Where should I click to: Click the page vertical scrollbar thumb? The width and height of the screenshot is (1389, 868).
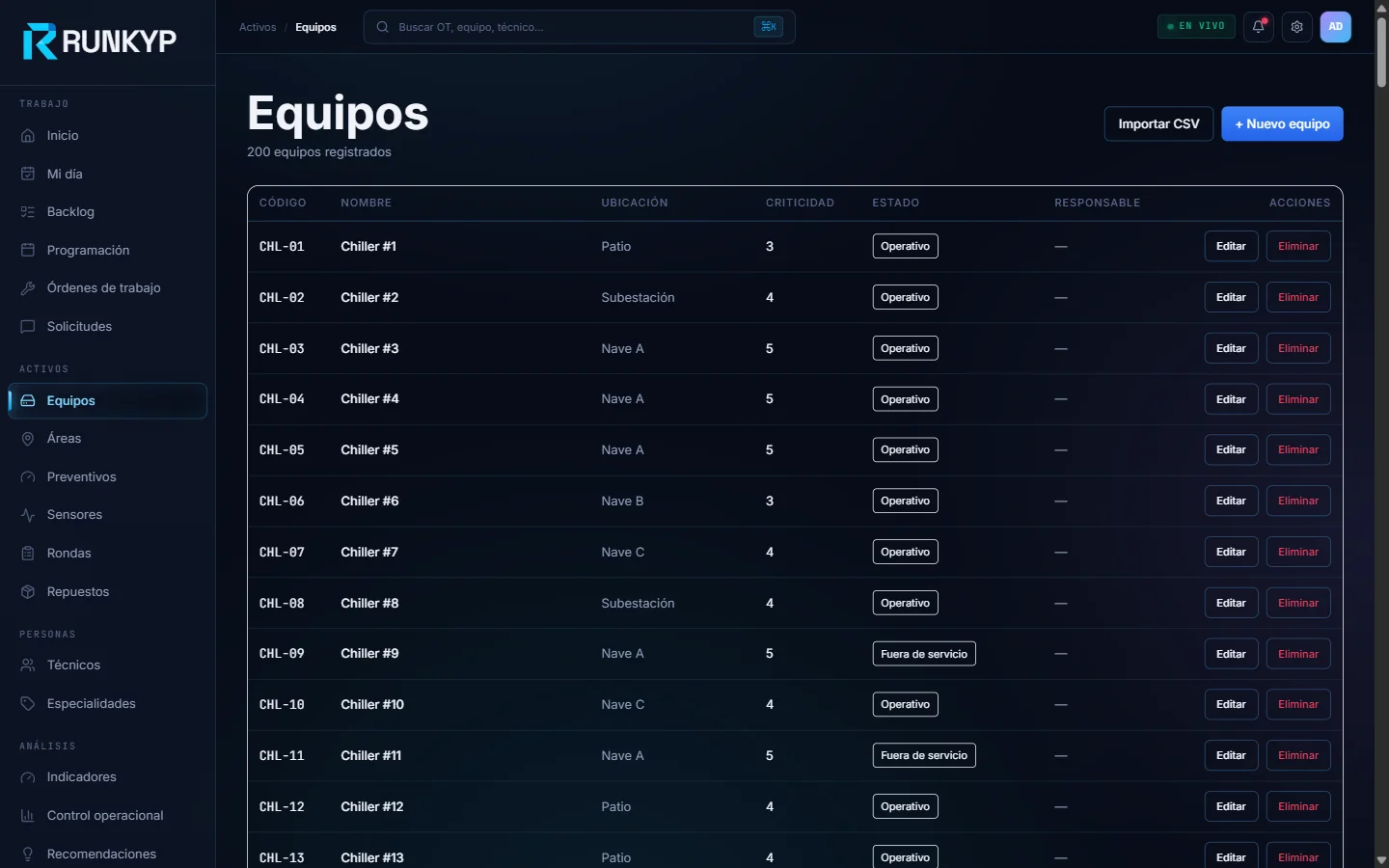tap(1381, 50)
